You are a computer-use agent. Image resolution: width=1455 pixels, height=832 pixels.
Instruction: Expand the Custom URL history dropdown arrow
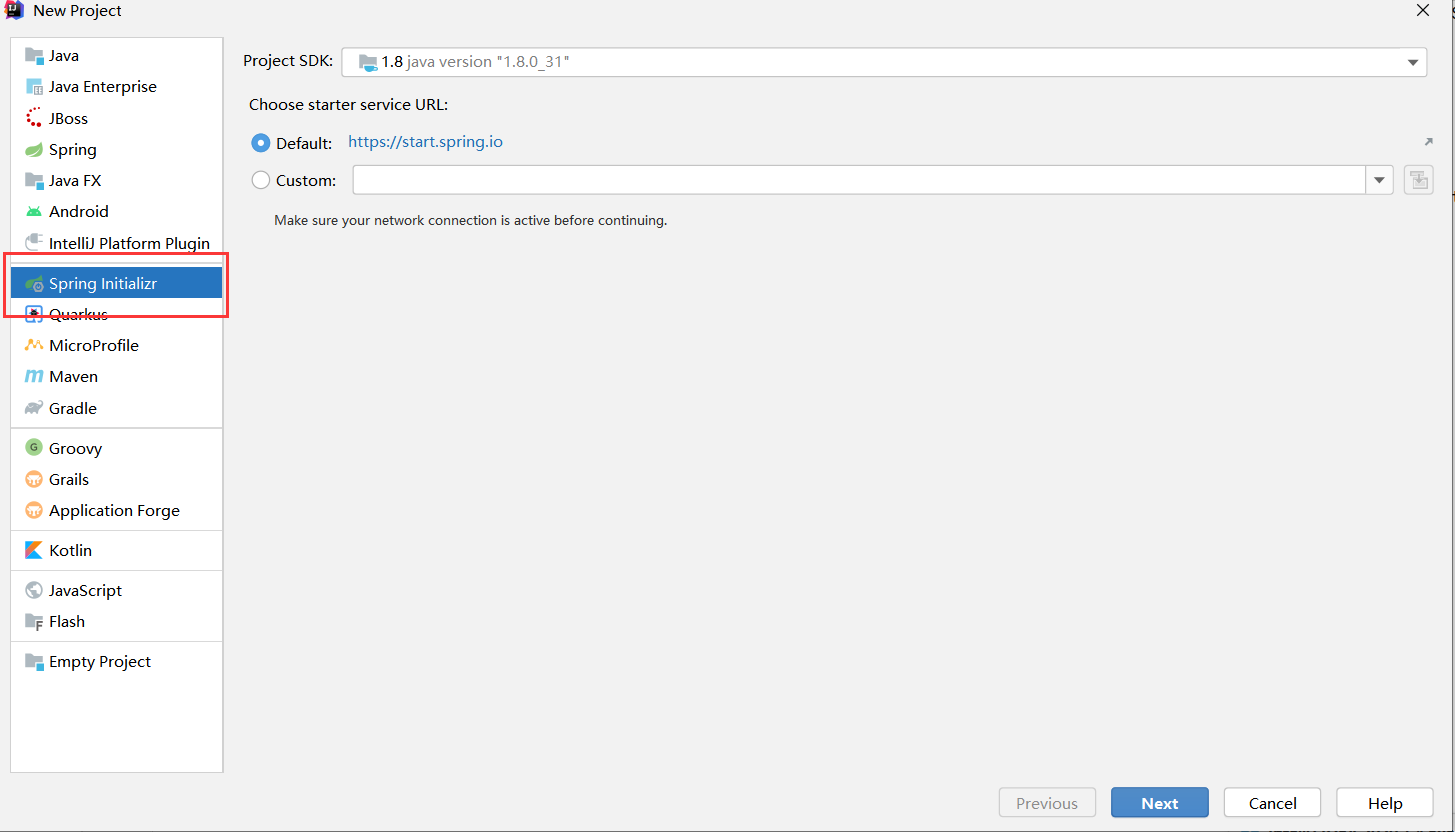[1379, 180]
